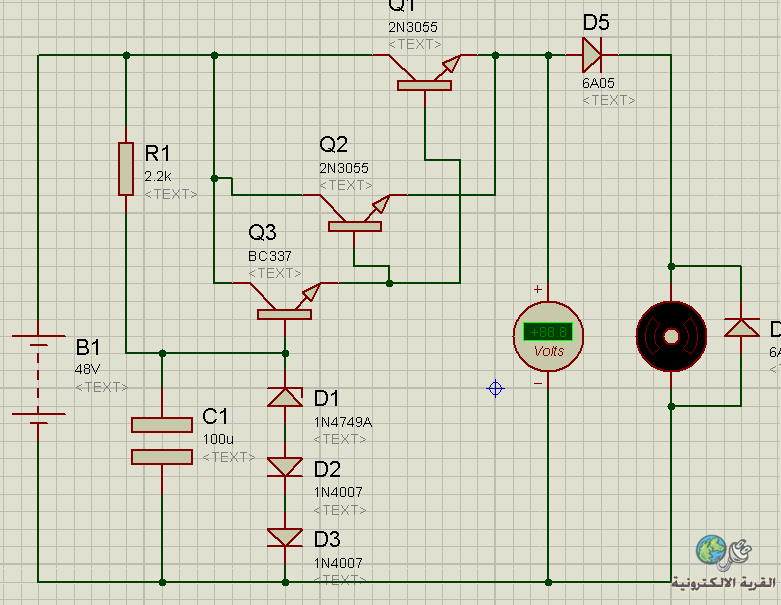Click the 2N3055 text under Q2
This screenshot has width=781, height=605.
coord(344,168)
